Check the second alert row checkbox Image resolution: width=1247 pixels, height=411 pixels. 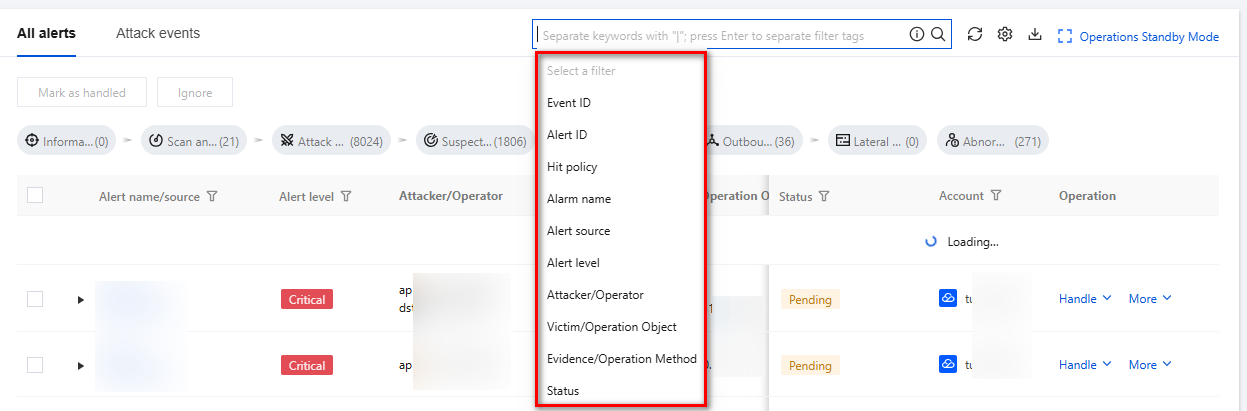click(35, 365)
